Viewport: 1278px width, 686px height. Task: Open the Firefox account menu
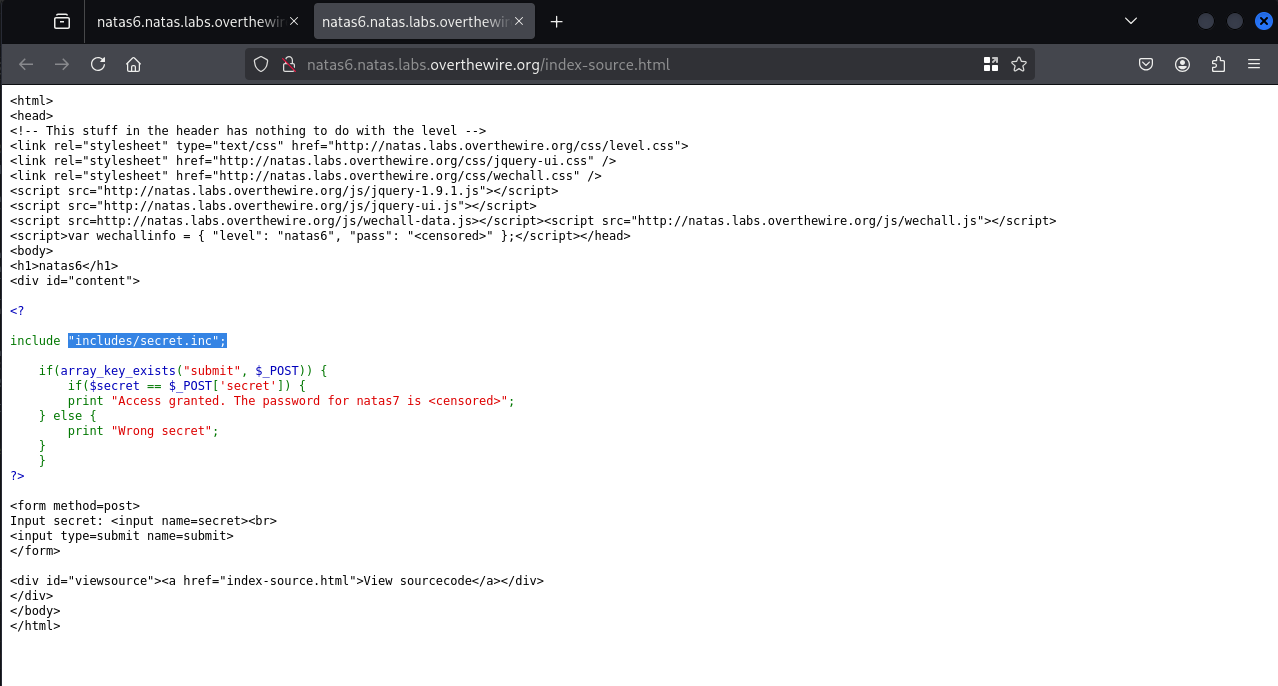point(1182,64)
